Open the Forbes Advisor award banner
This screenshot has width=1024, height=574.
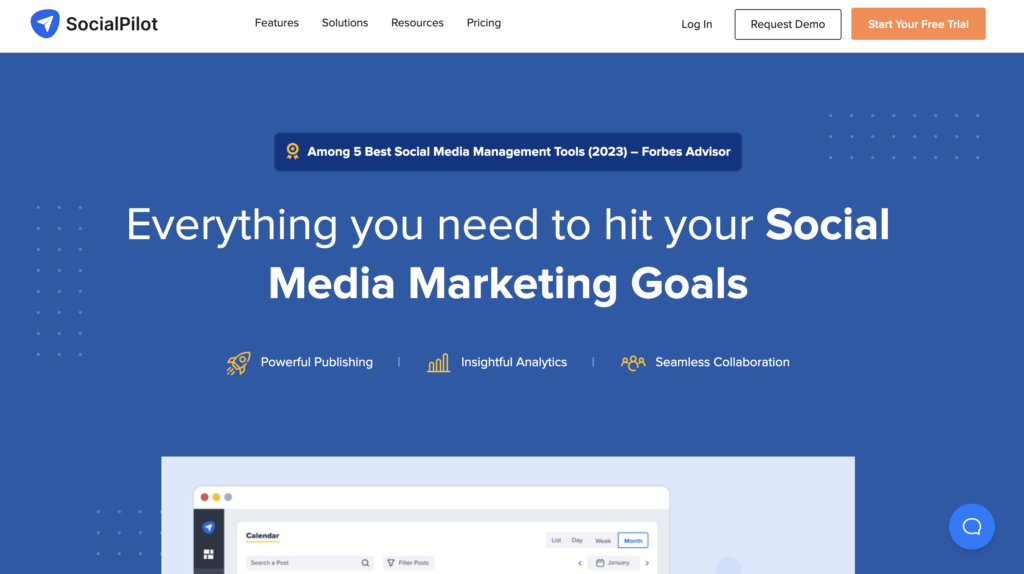click(508, 151)
